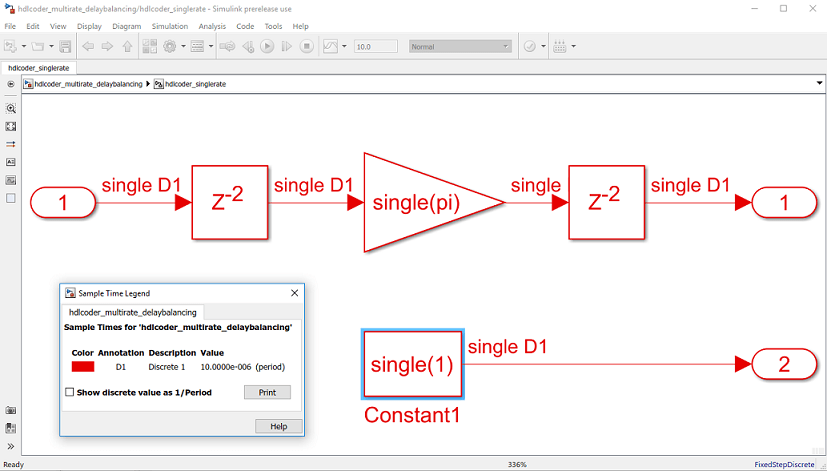The image size is (827, 471).
Task: Click the Open folder toolbar icon
Action: pyautogui.click(x=38, y=47)
